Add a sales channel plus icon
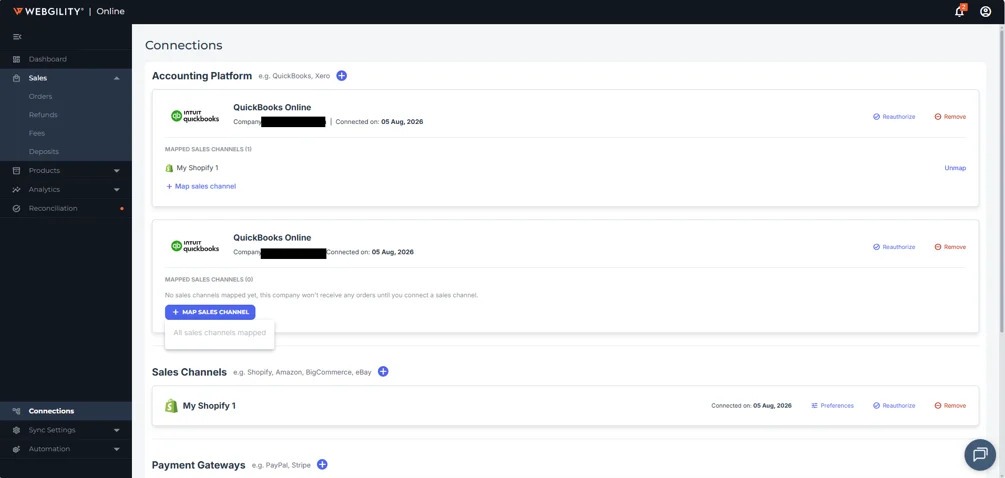 (383, 372)
